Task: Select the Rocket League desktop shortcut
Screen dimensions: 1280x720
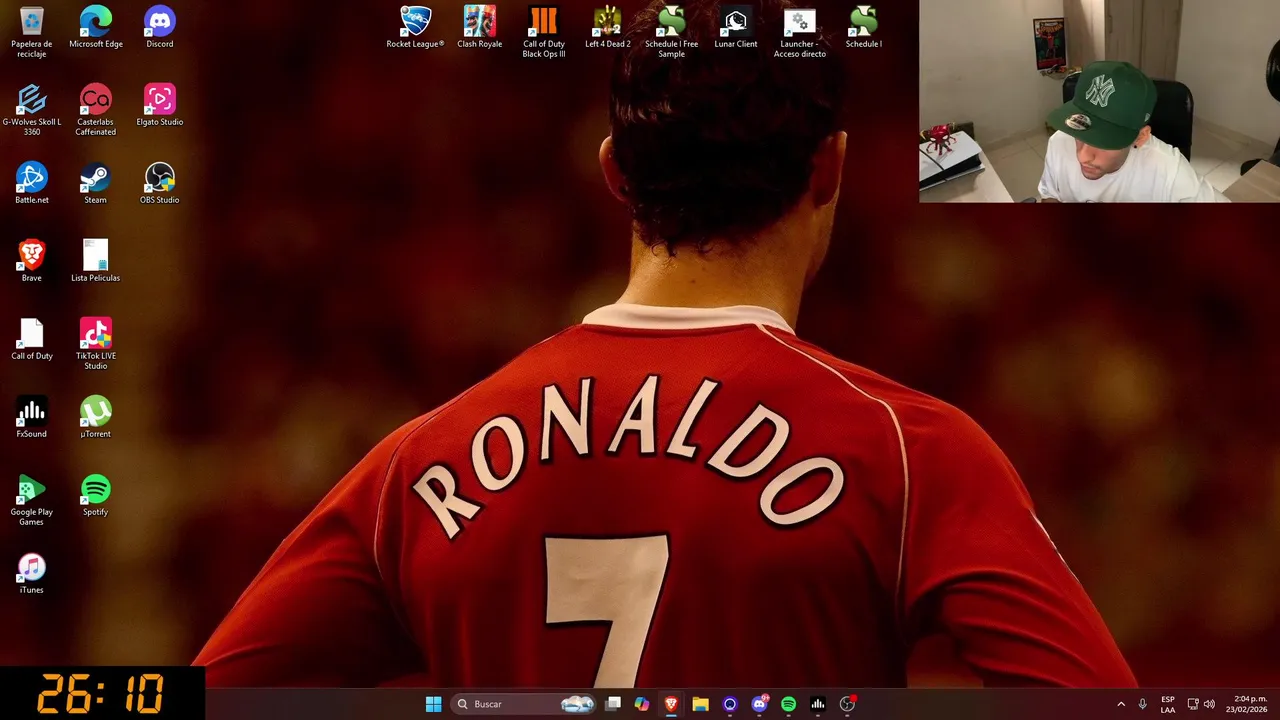Action: [415, 27]
